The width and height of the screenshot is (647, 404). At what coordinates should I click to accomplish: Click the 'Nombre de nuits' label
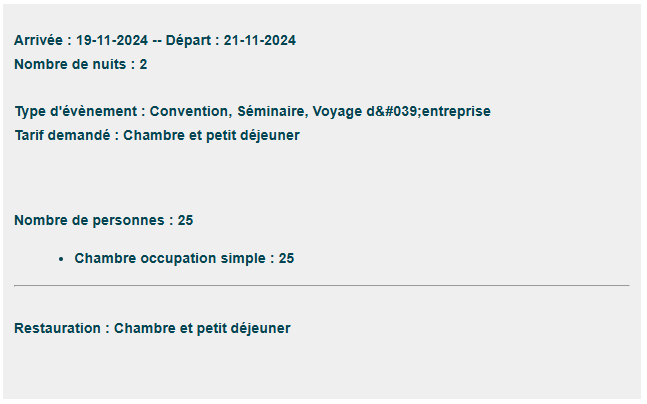tap(70, 64)
